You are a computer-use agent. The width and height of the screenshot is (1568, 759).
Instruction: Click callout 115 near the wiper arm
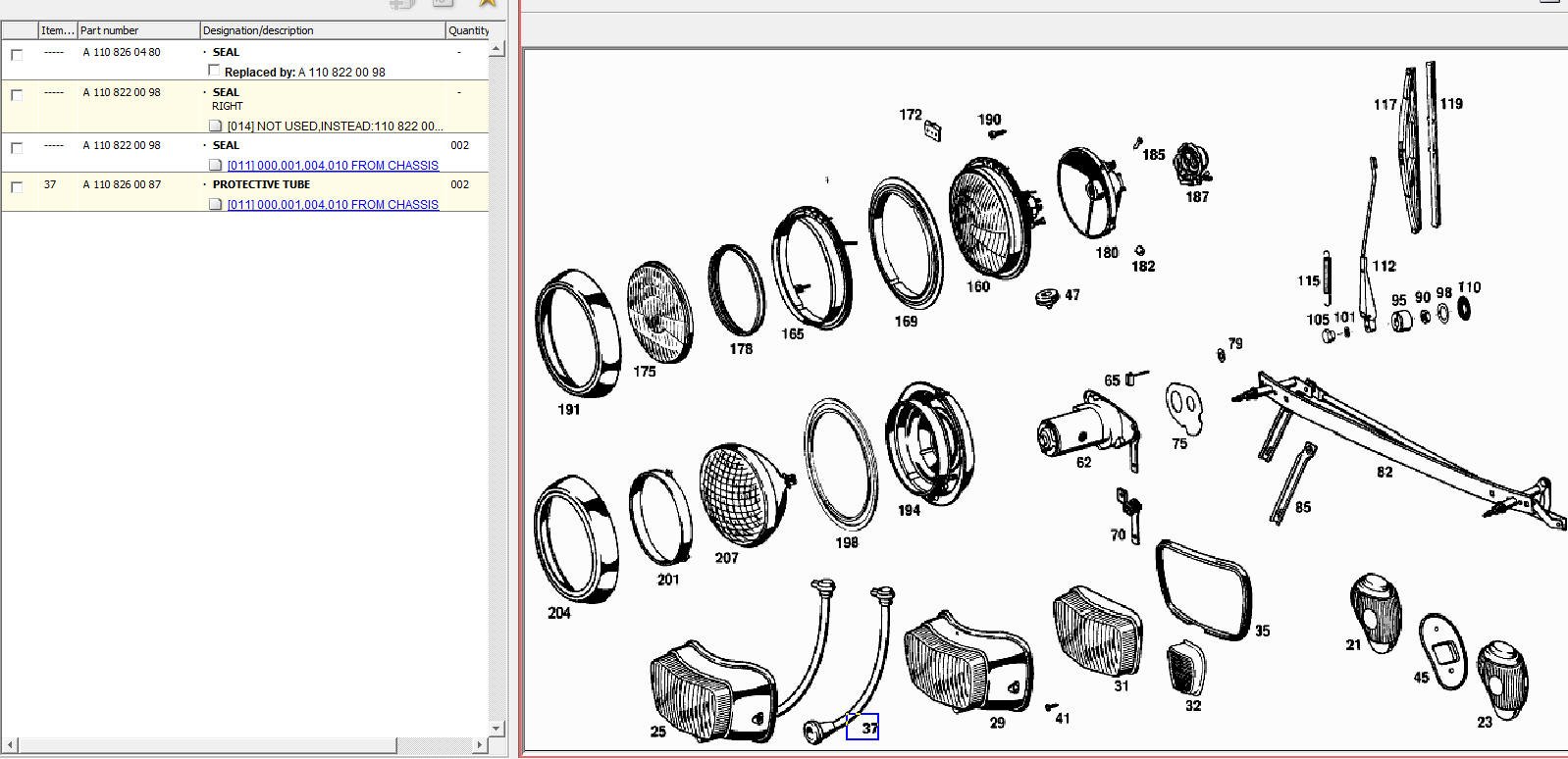(x=1309, y=280)
